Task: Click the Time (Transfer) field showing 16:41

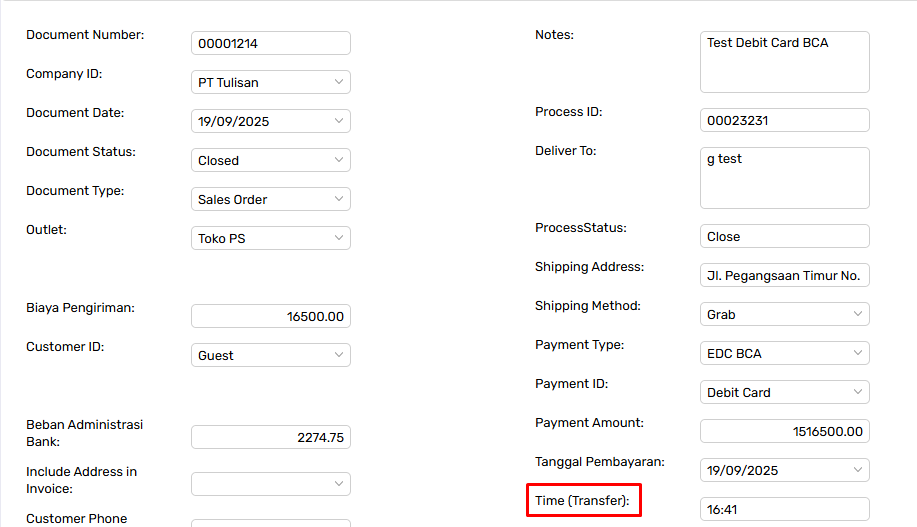Action: point(784,509)
